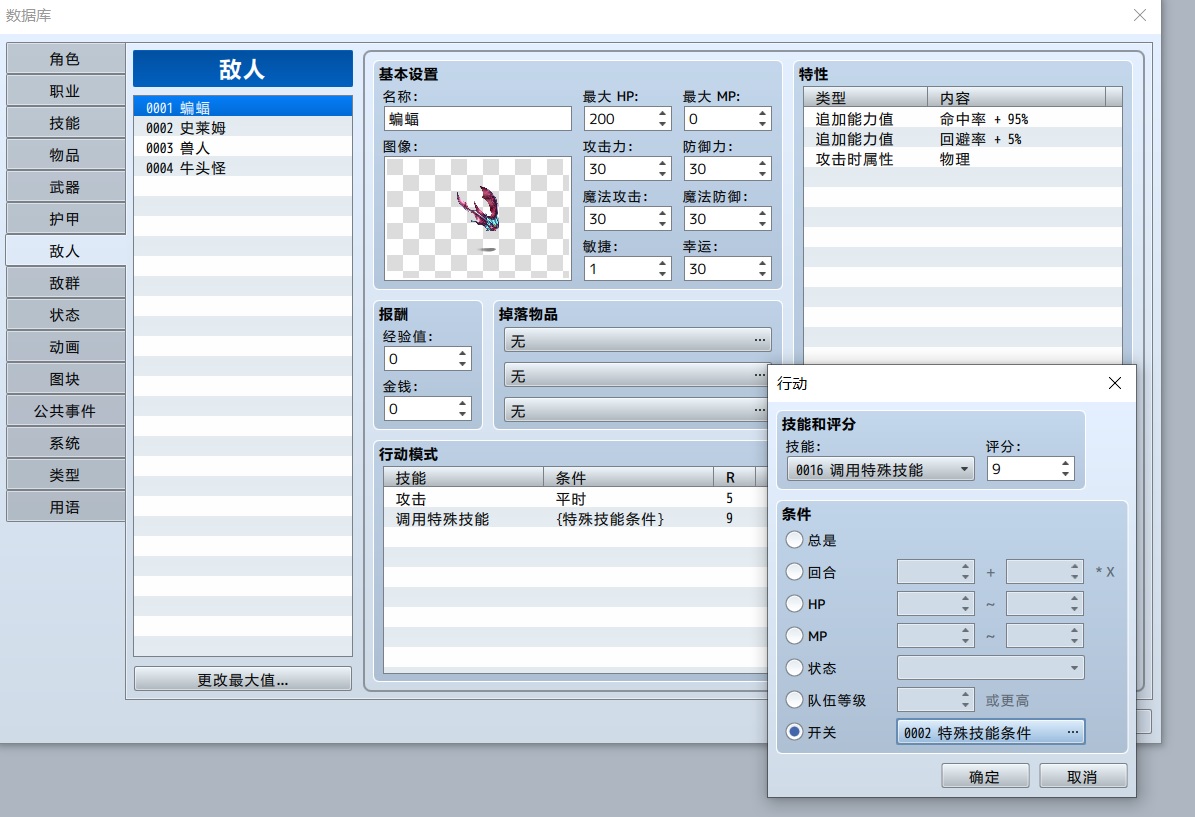
Task: Open the 敌群 tab
Action: [x=65, y=283]
